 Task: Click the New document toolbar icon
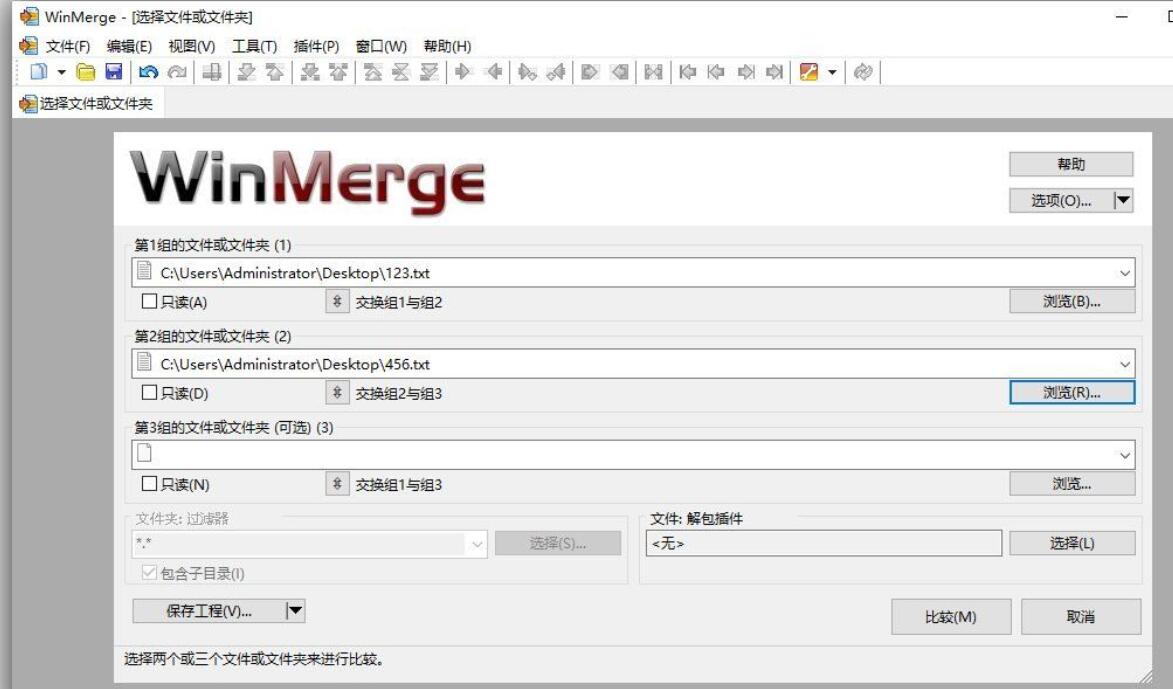pos(38,72)
